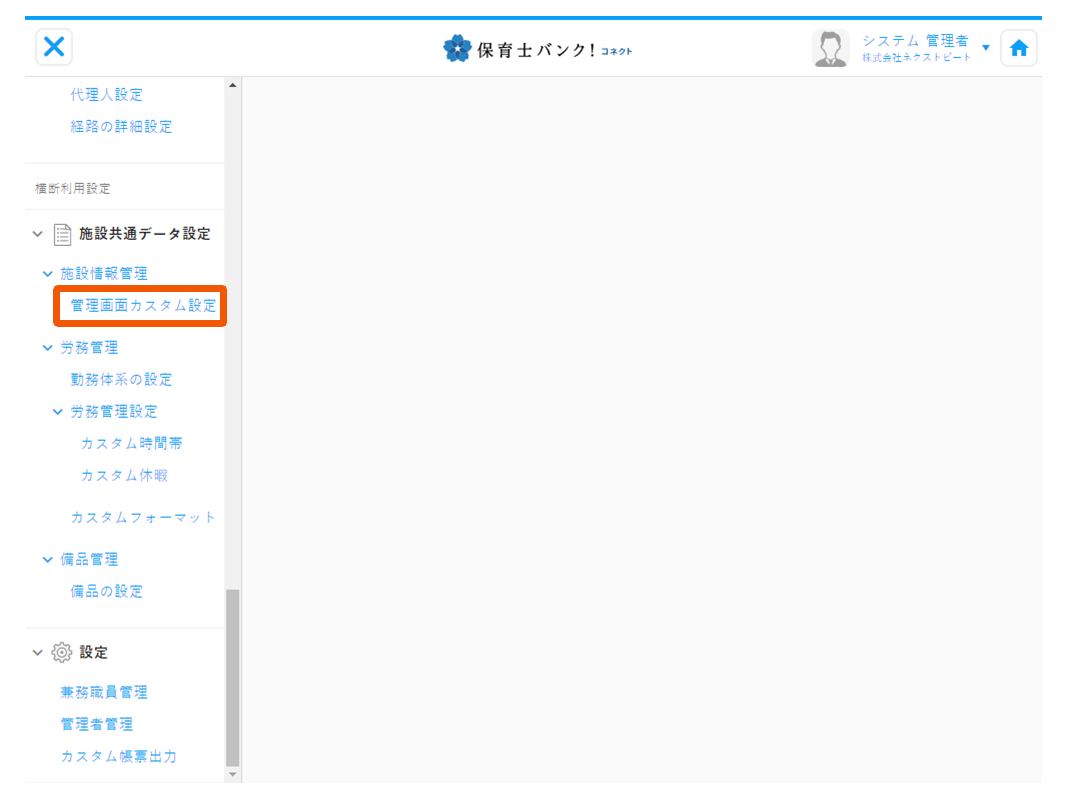Open the システム 管理者 account dropdown arrow
This screenshot has width=1067, height=800.
(x=986, y=47)
